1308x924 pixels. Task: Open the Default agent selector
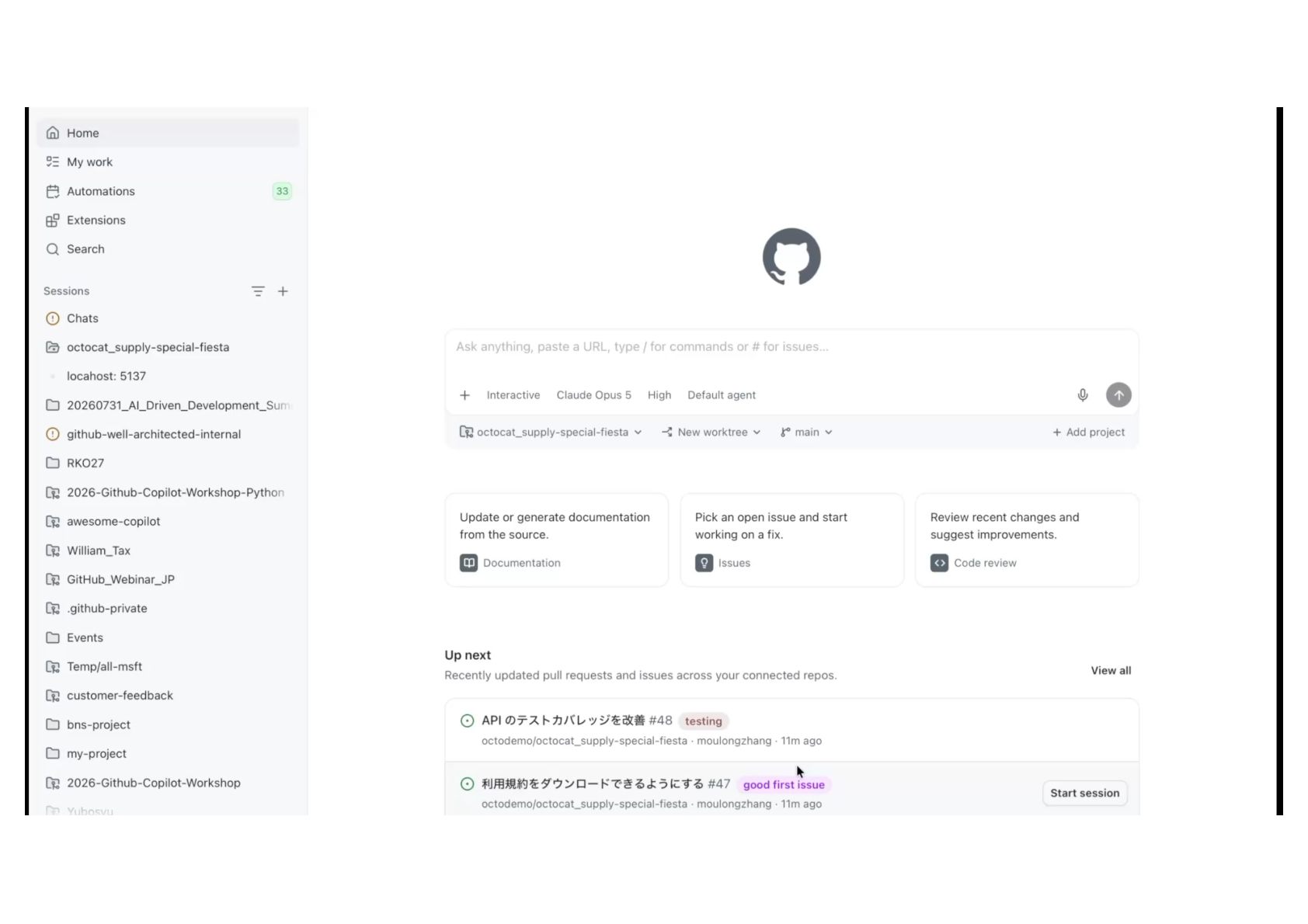[722, 395]
